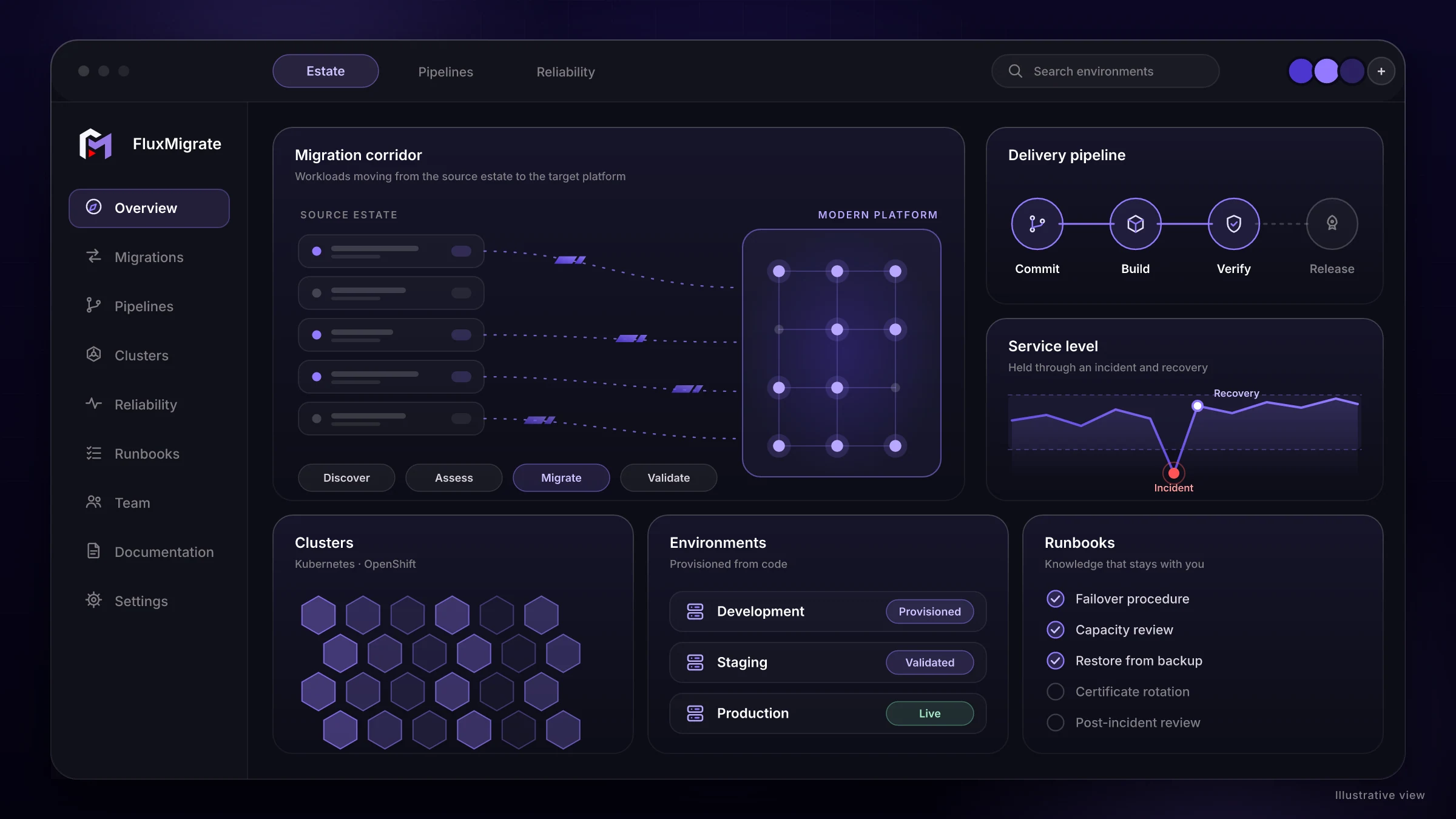This screenshot has width=1456, height=819.
Task: Click the Validated status badge
Action: 930,662
